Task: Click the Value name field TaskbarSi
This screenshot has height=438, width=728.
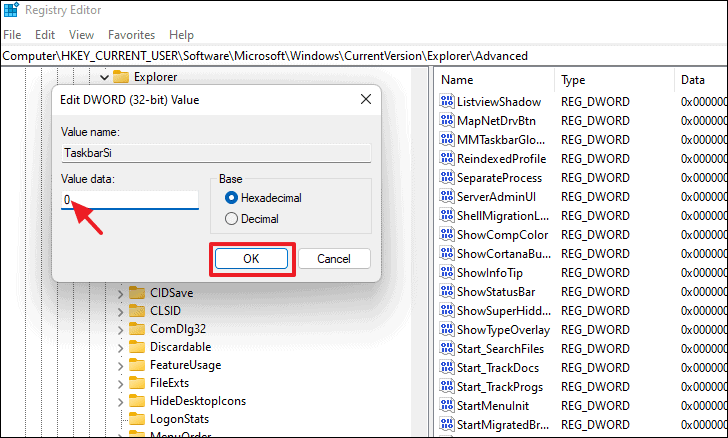Action: (x=216, y=153)
